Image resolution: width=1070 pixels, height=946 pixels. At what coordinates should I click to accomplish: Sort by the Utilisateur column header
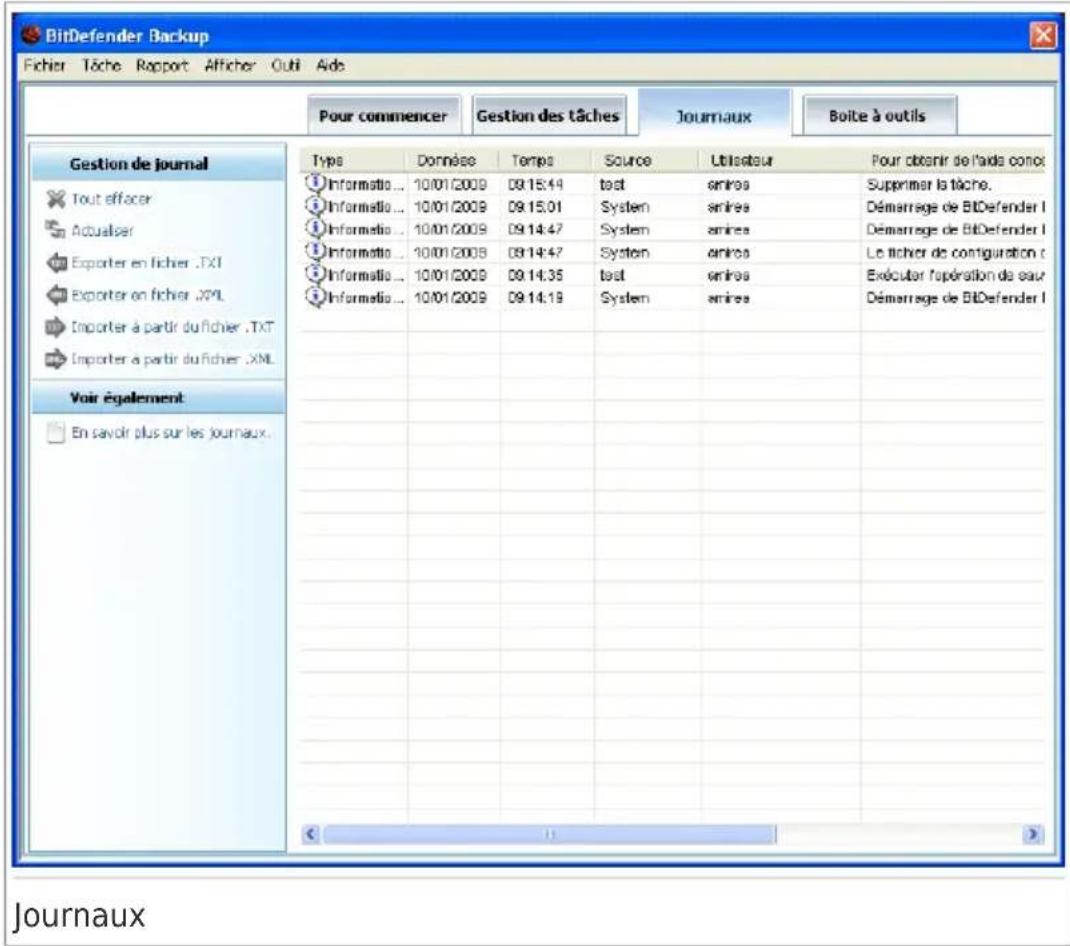pos(779,160)
